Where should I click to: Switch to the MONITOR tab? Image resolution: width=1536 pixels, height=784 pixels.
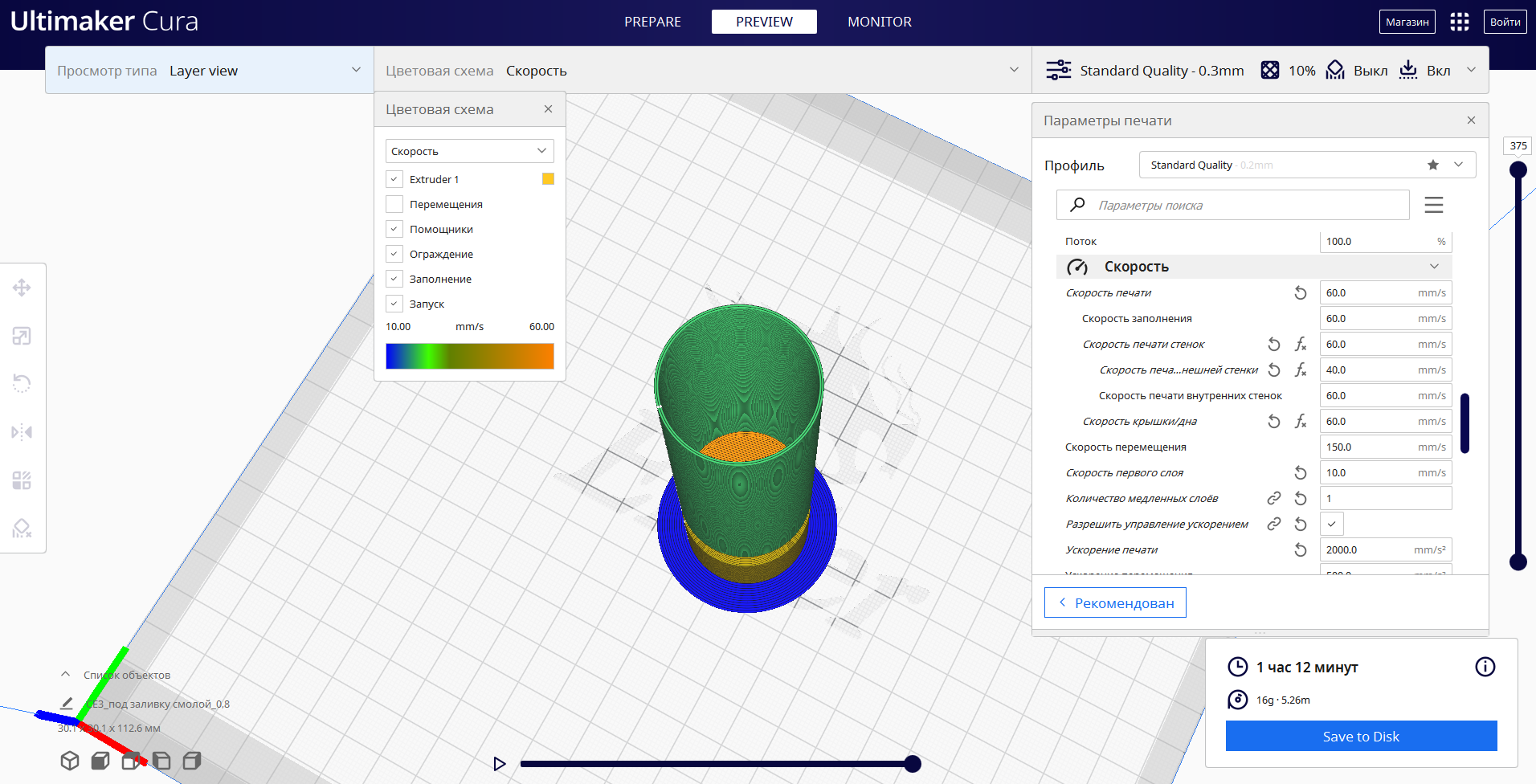[x=879, y=22]
